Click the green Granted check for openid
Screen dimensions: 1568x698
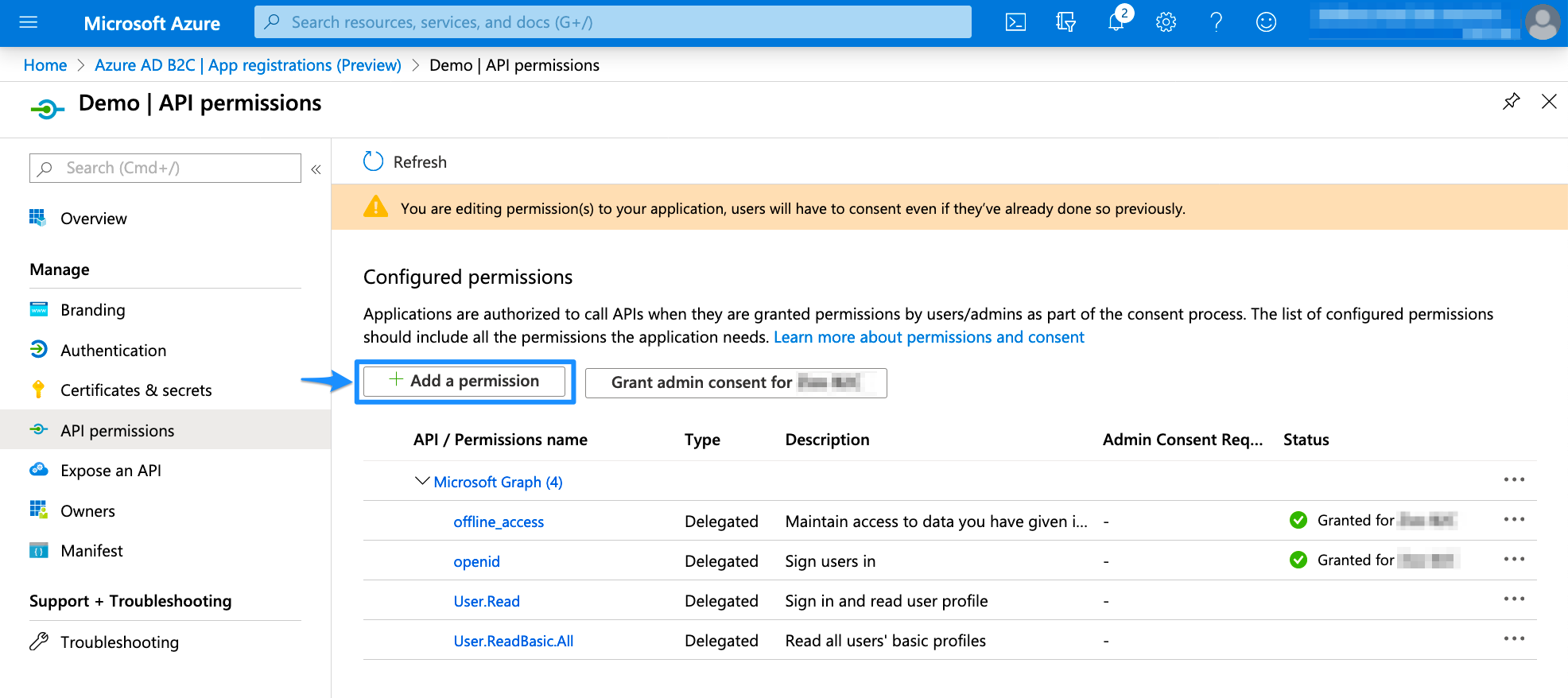pos(1298,560)
